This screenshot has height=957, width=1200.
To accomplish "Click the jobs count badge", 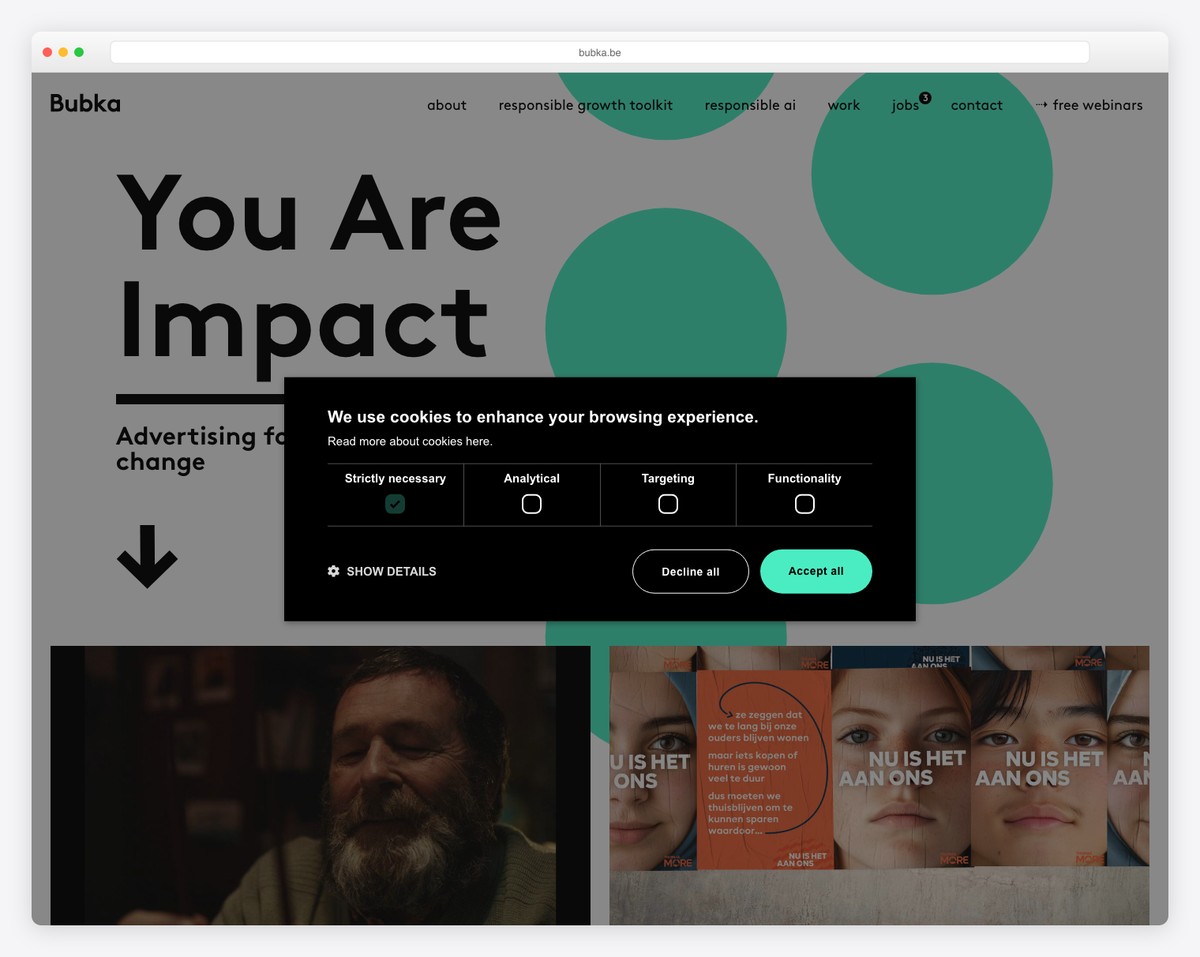I will click(x=925, y=97).
